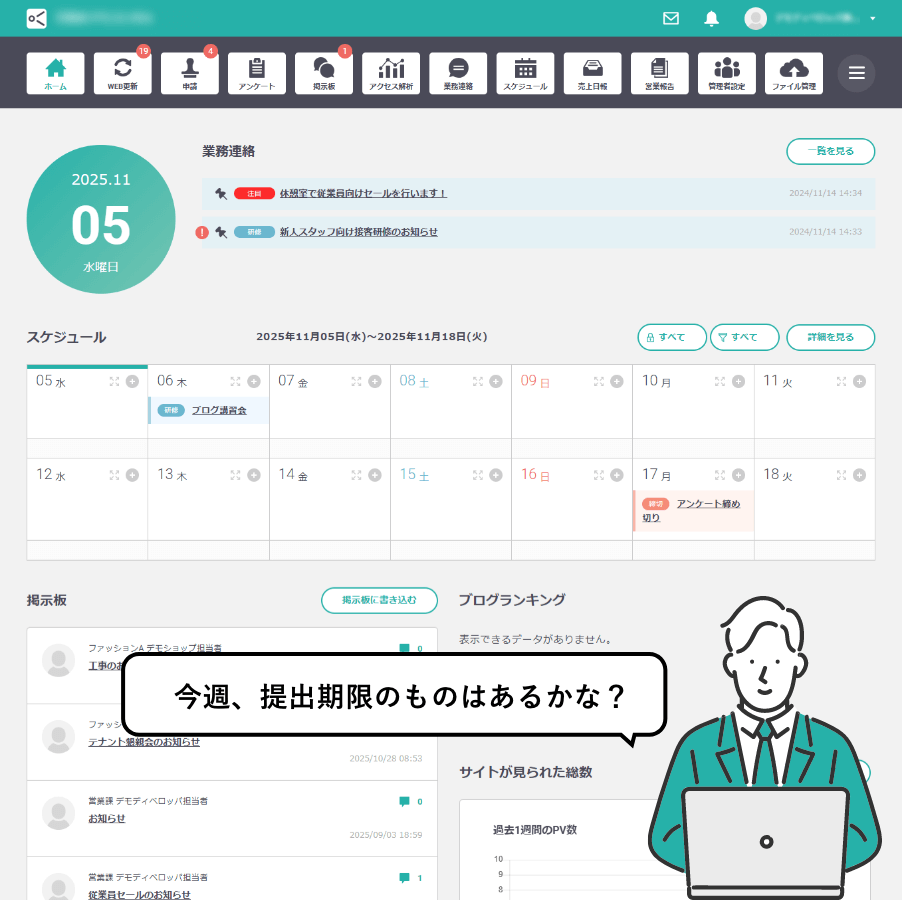902x900 pixels.
Task: Open the WEB更新 toolbar icon
Action: point(123,73)
